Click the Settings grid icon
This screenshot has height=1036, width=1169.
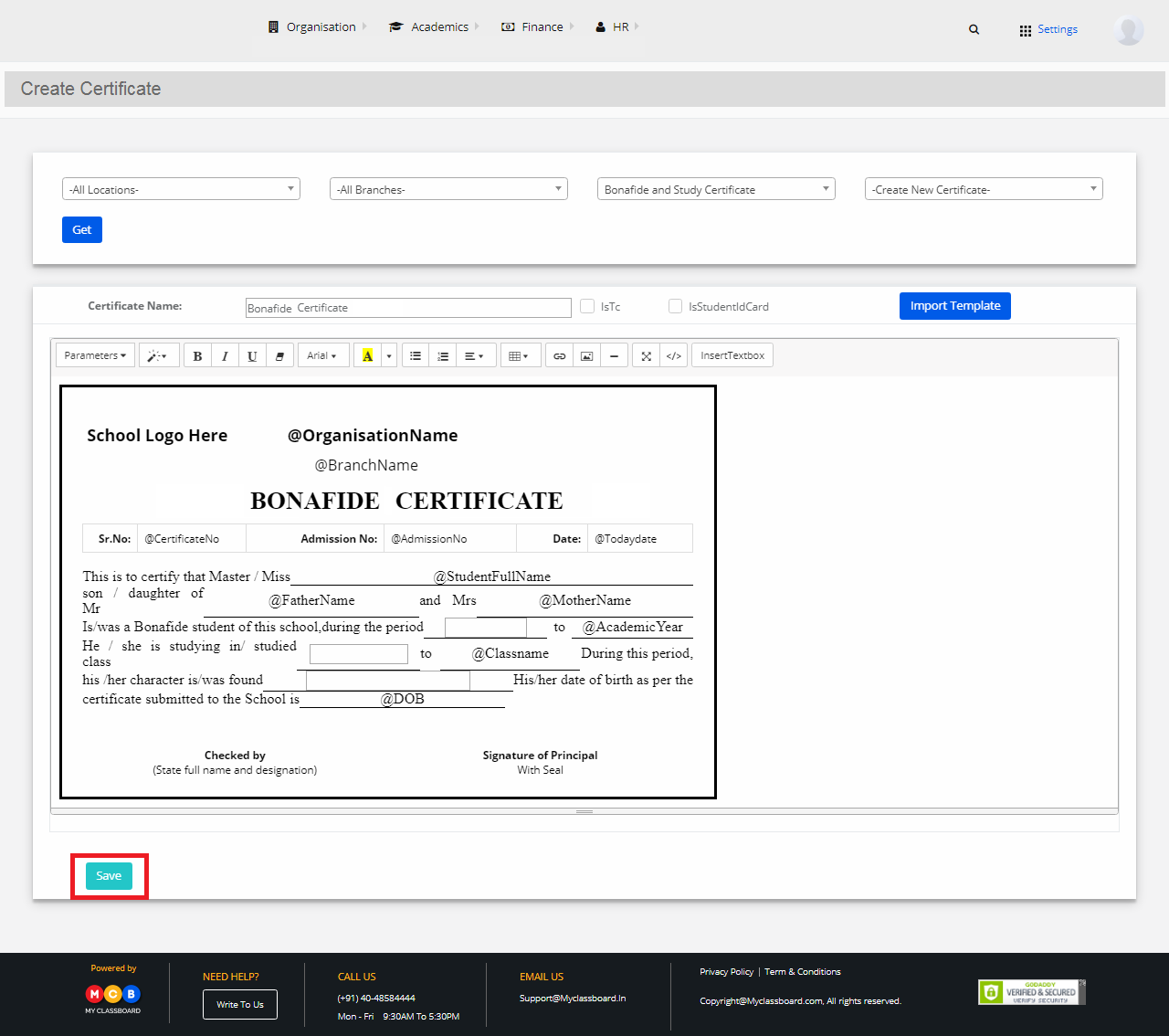tap(1025, 30)
